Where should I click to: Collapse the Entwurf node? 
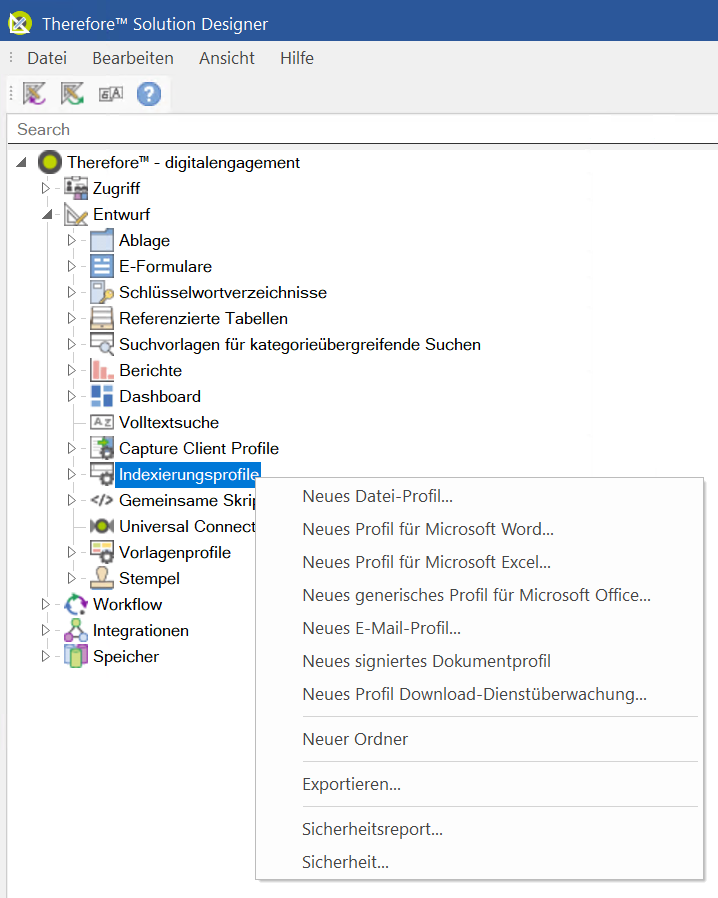tap(47, 215)
